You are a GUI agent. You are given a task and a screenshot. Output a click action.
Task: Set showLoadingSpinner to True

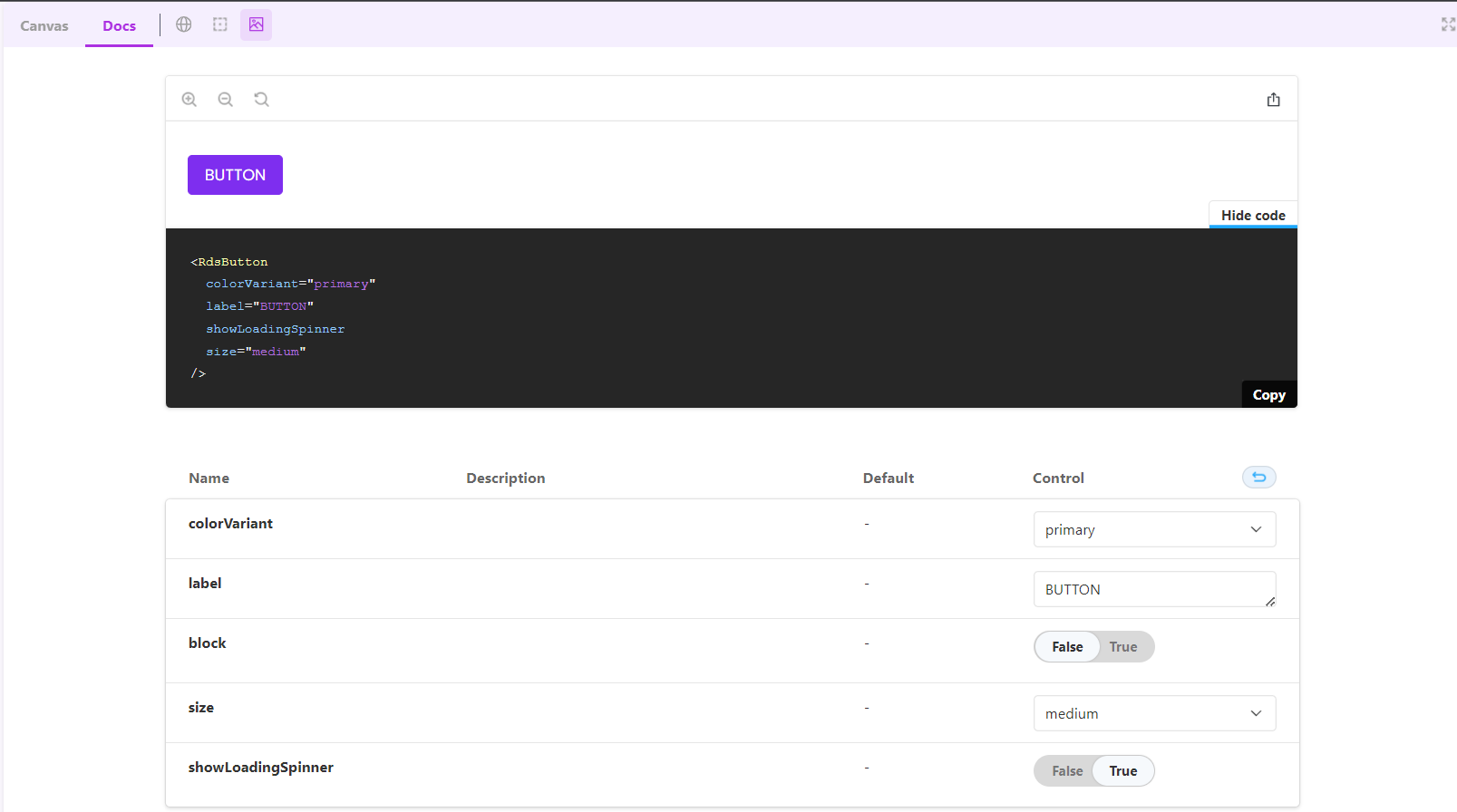(1123, 771)
